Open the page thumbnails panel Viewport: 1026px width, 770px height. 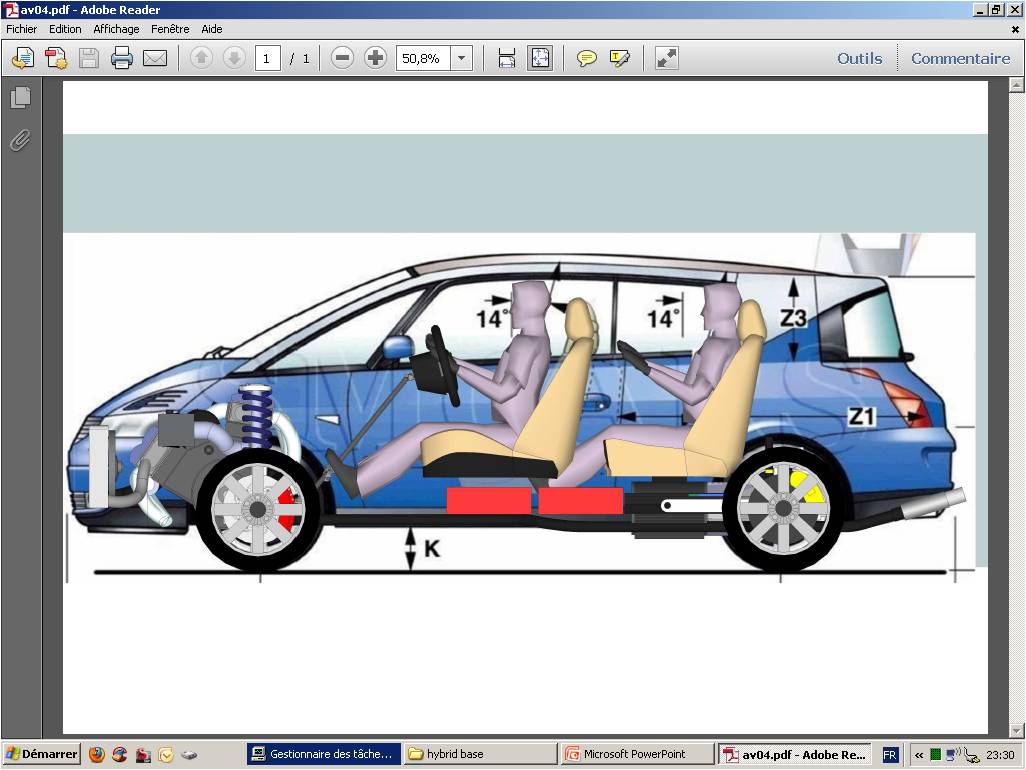[x=20, y=98]
